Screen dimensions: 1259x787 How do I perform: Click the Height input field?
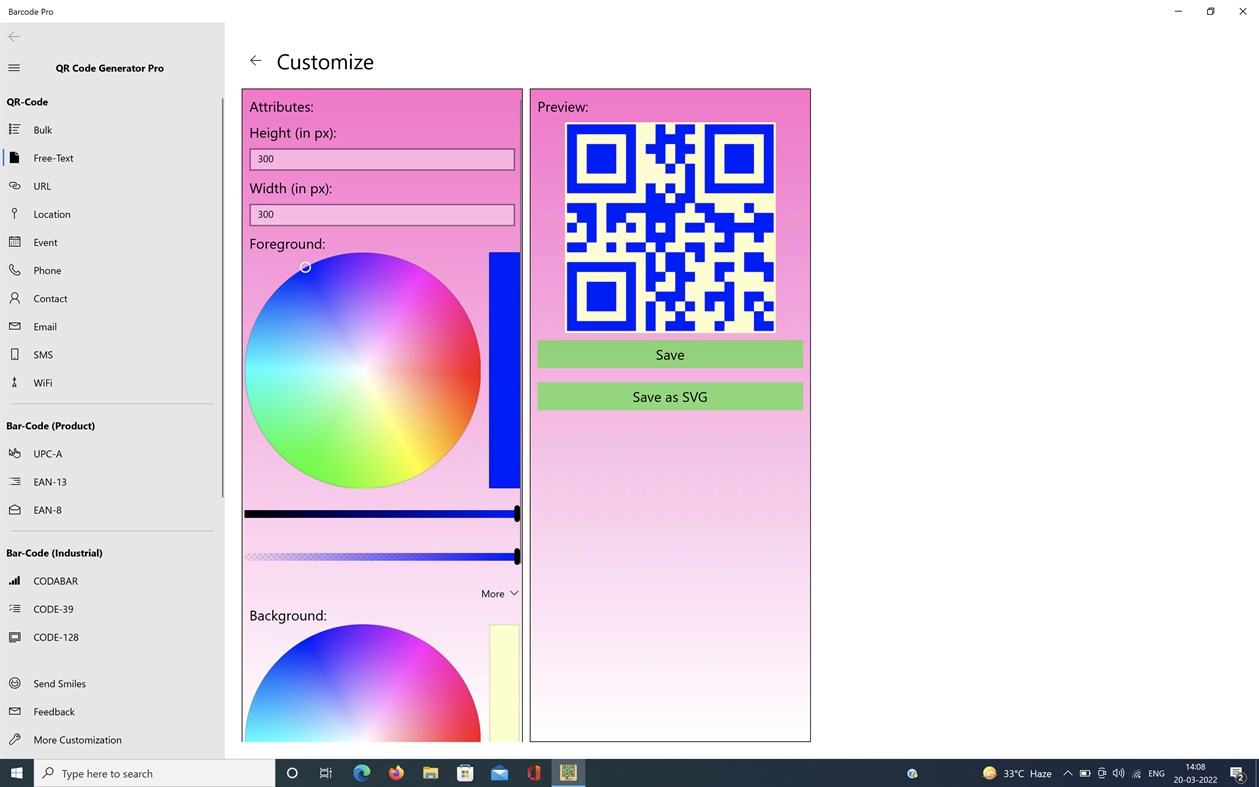coord(381,158)
